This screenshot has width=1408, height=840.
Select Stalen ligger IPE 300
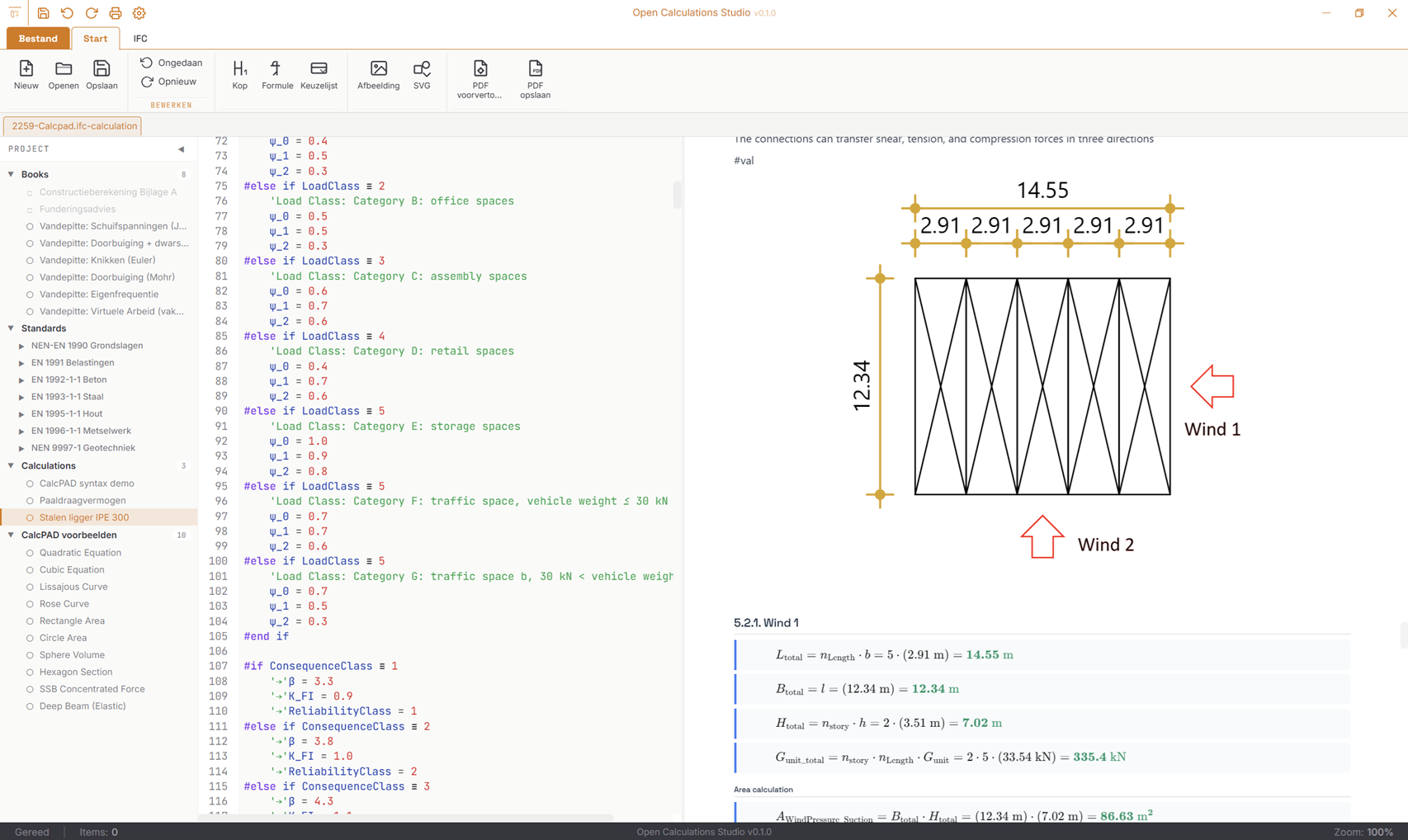[99, 517]
